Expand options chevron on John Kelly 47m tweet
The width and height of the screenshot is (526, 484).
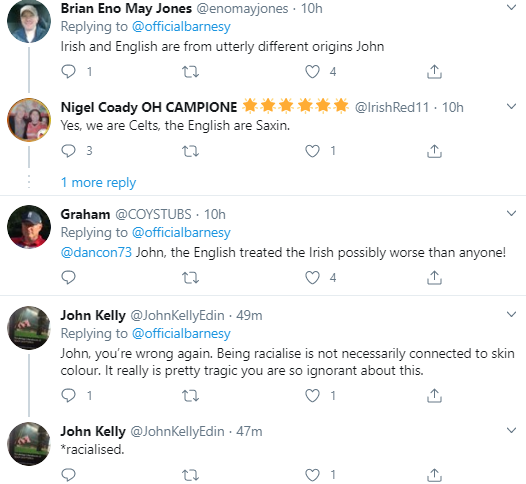[x=511, y=430]
